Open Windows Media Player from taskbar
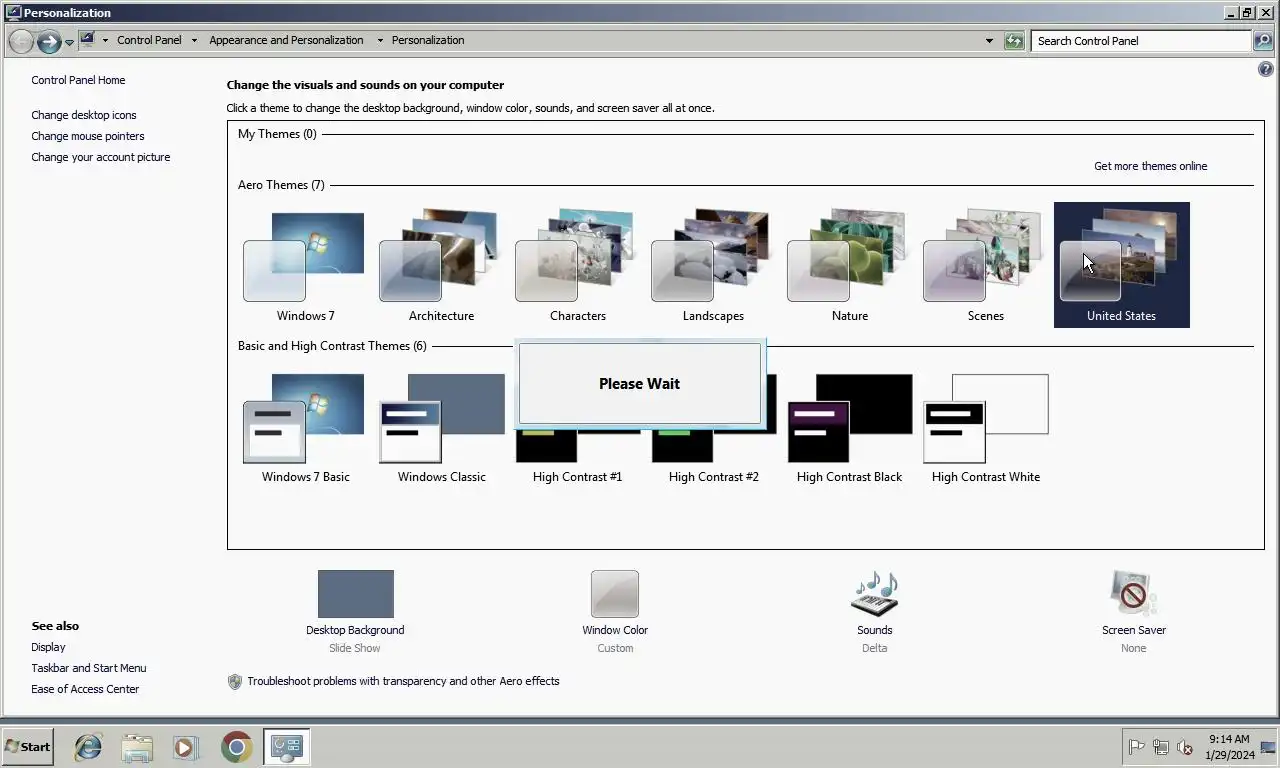The height and width of the screenshot is (768, 1280). point(184,747)
